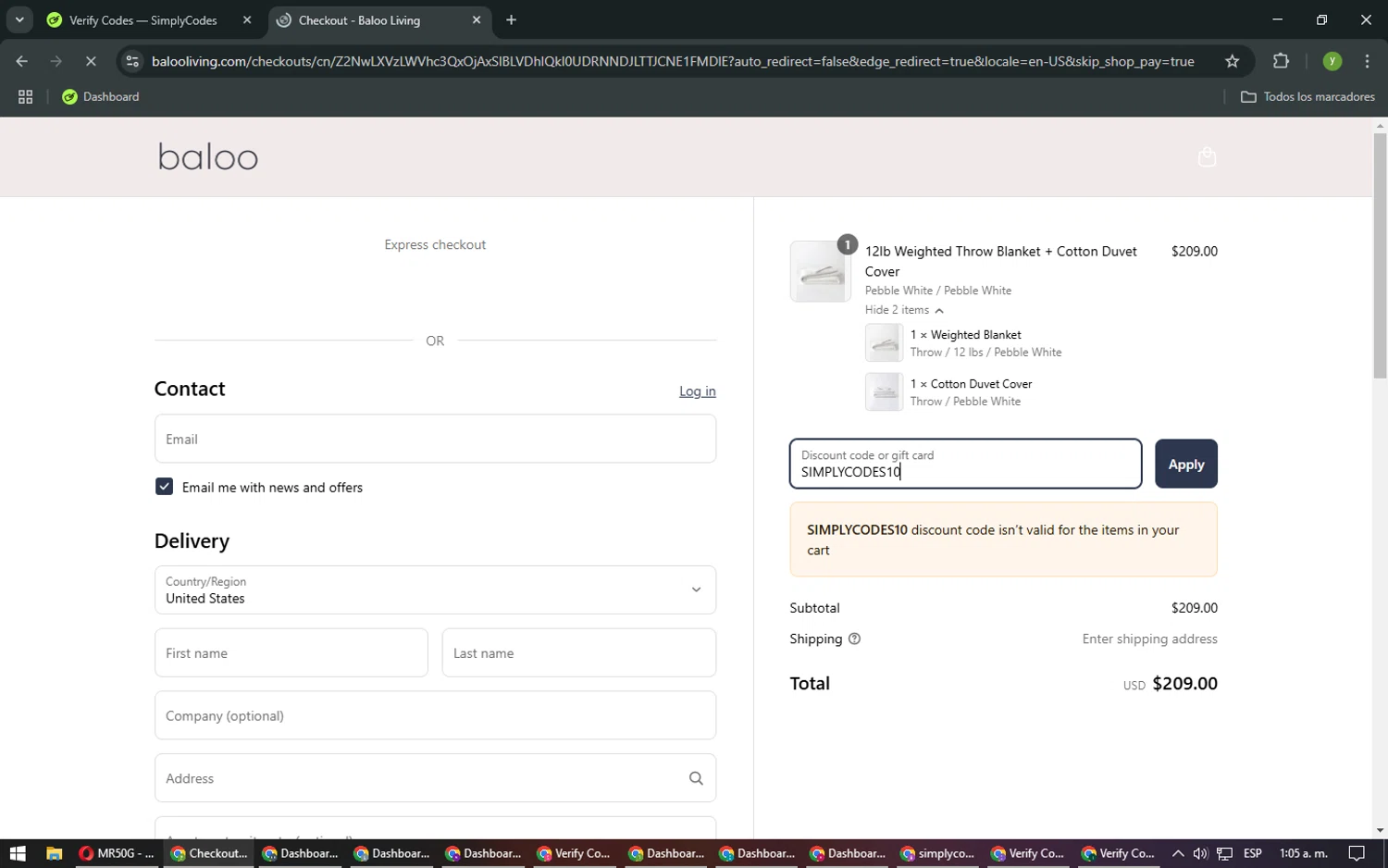Click the Log in link
Viewport: 1388px width, 868px height.
(697, 391)
